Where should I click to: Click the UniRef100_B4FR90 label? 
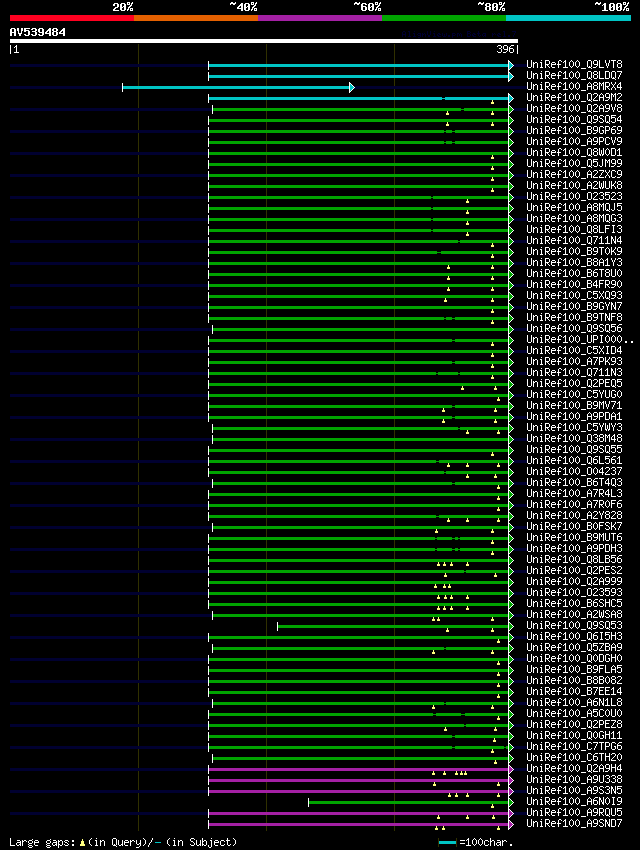574,285
